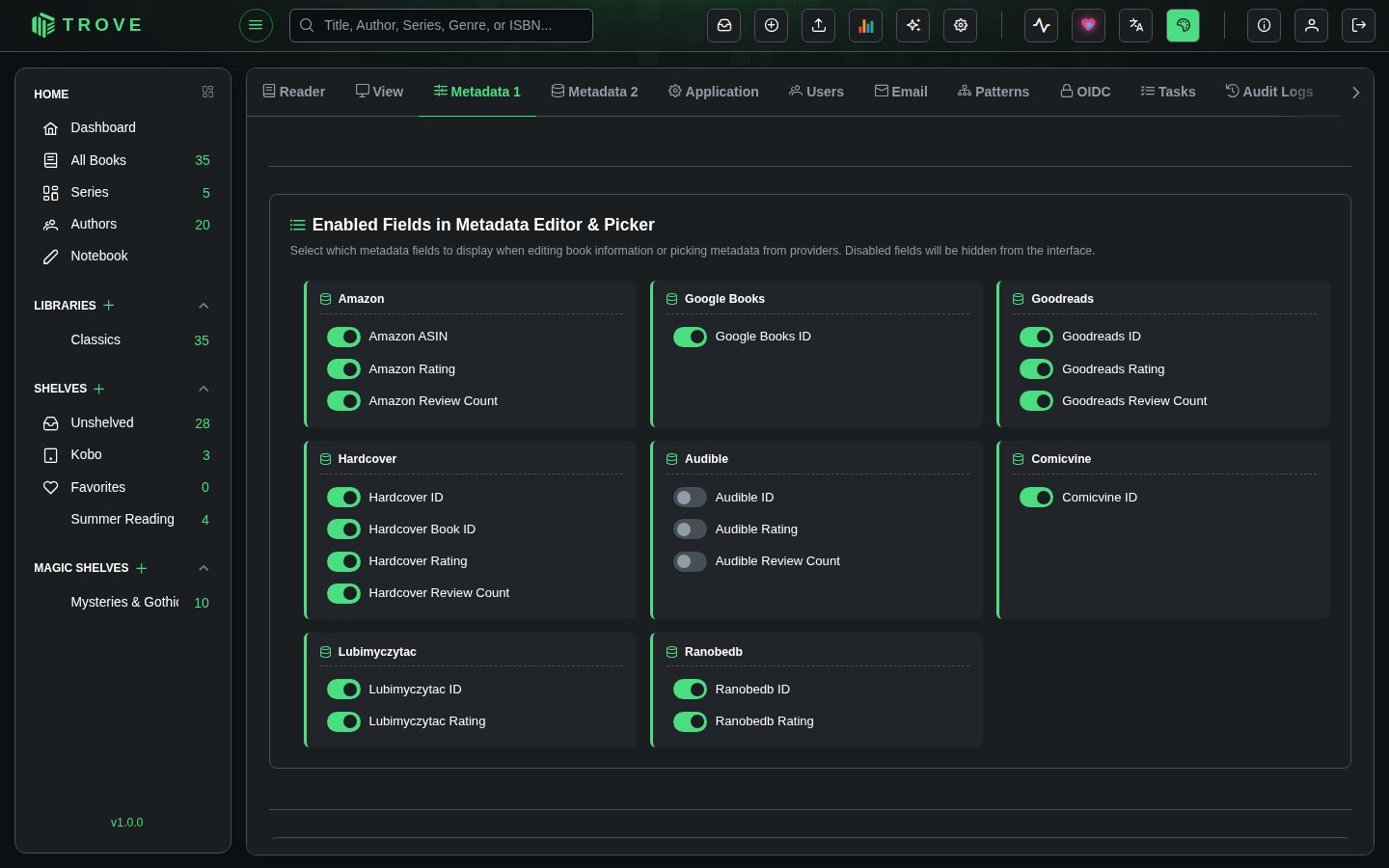Screen dimensions: 1389x868
Task: Click the green theme palette icon
Action: [1184, 25]
